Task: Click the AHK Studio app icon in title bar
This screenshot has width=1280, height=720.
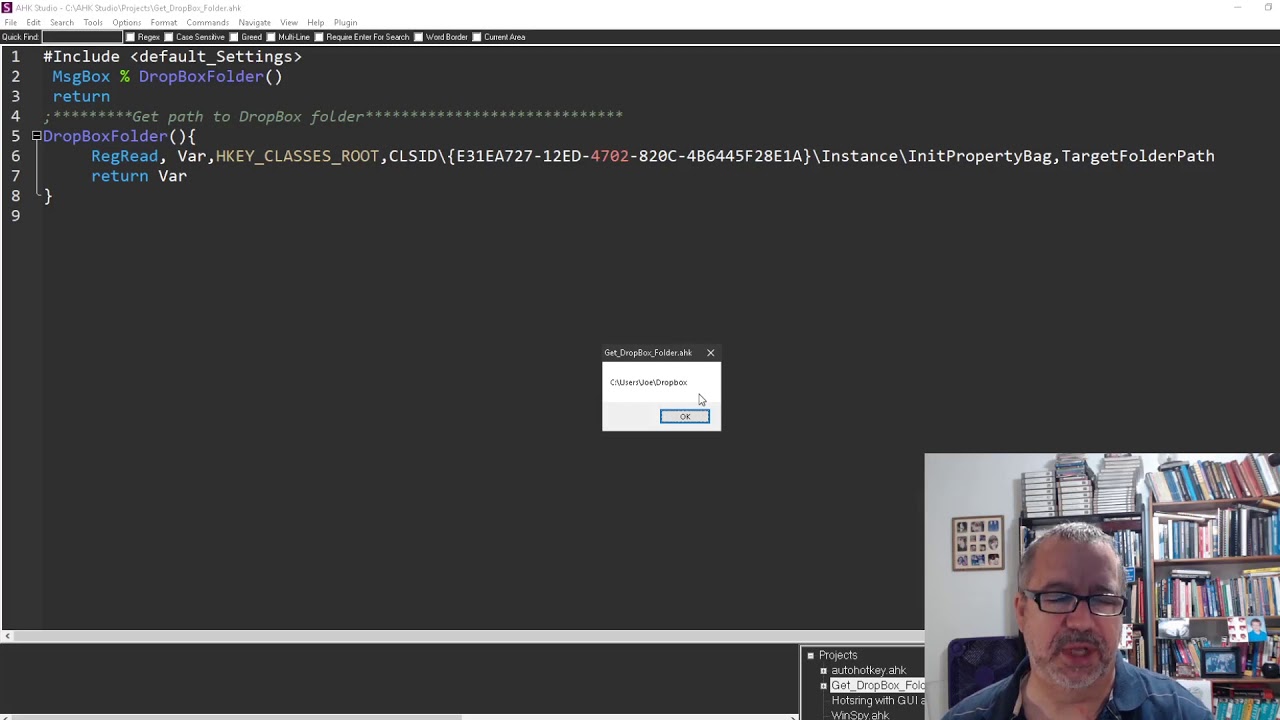Action: (7, 8)
